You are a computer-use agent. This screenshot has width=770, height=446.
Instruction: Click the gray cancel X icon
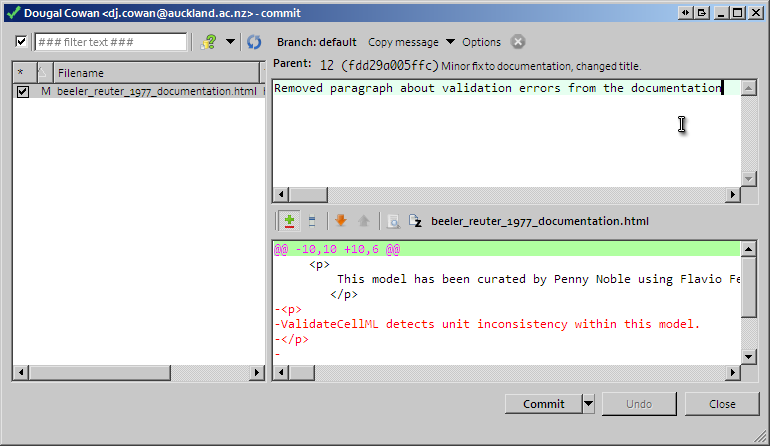[x=518, y=42]
